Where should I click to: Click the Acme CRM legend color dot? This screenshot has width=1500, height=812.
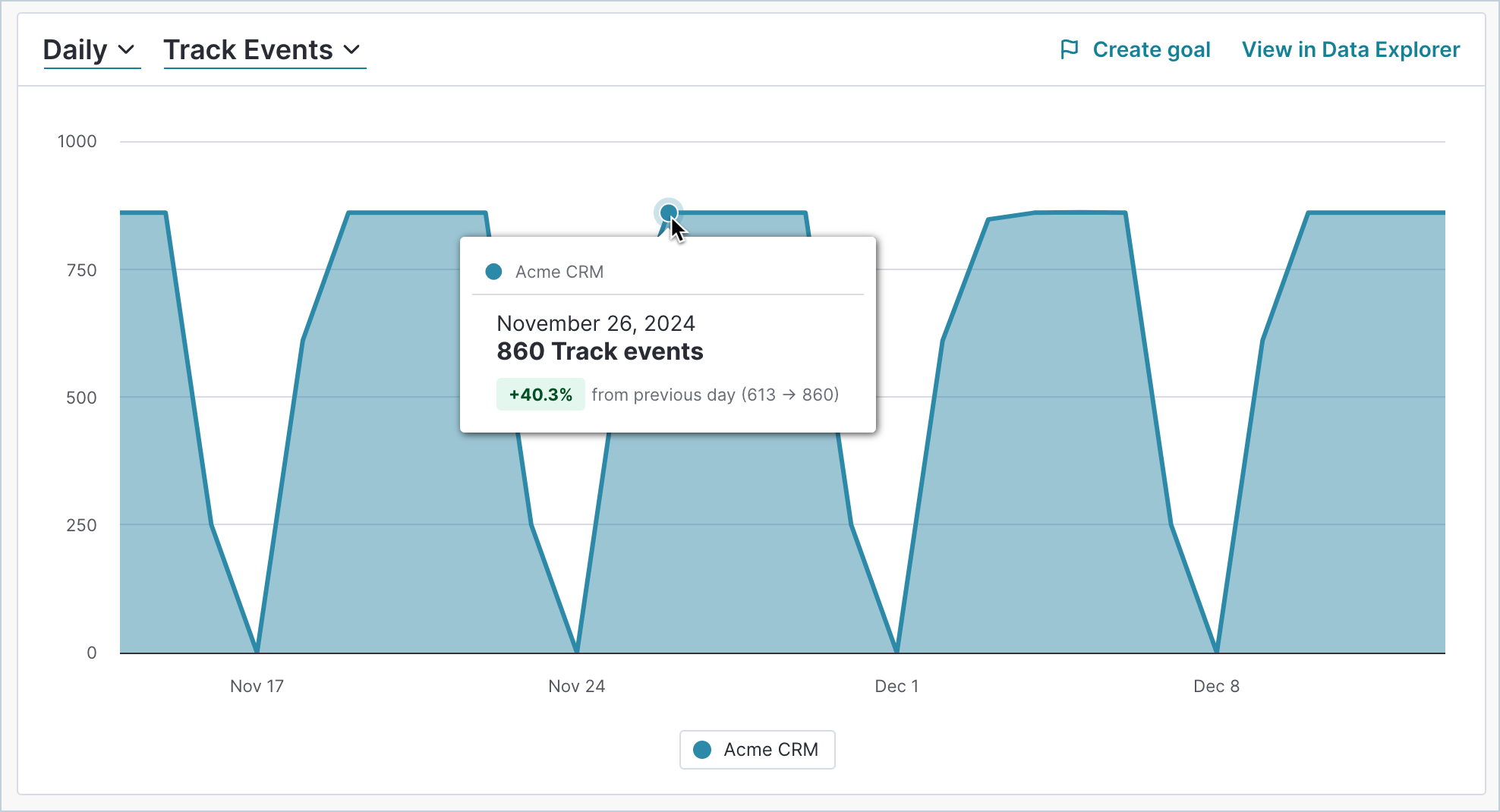pos(702,750)
